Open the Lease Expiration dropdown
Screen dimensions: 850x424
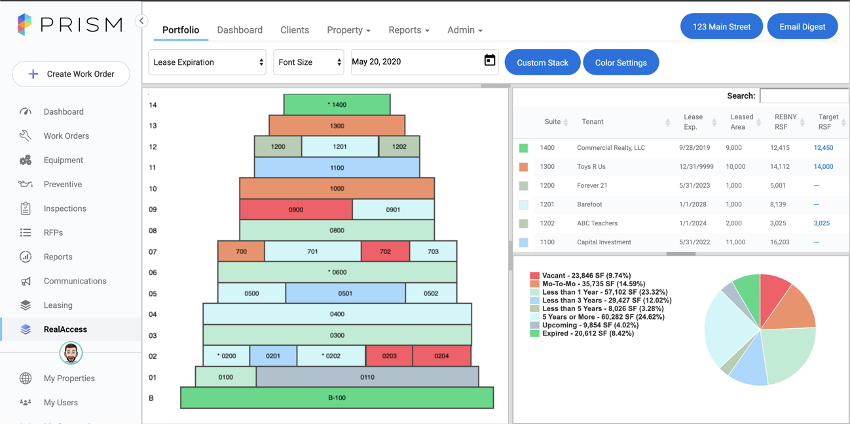coord(207,62)
